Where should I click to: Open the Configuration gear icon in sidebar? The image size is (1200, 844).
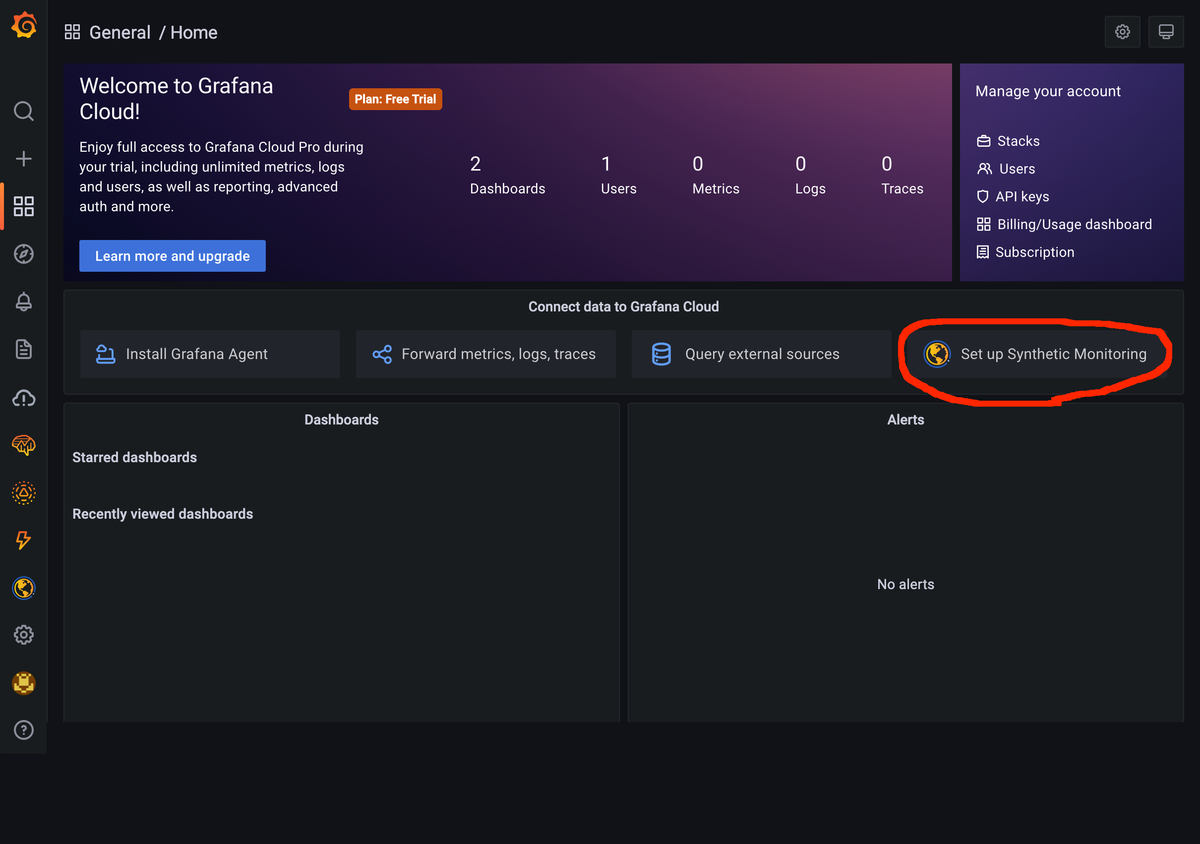click(x=24, y=635)
